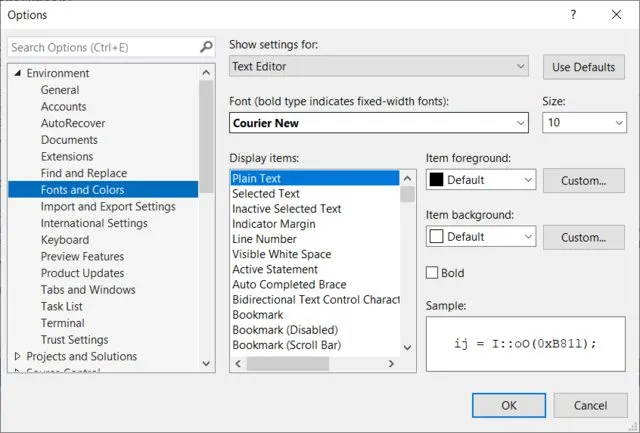This screenshot has width=640, height=433.
Task: Click the Item foreground black color swatch
Action: 436,181
